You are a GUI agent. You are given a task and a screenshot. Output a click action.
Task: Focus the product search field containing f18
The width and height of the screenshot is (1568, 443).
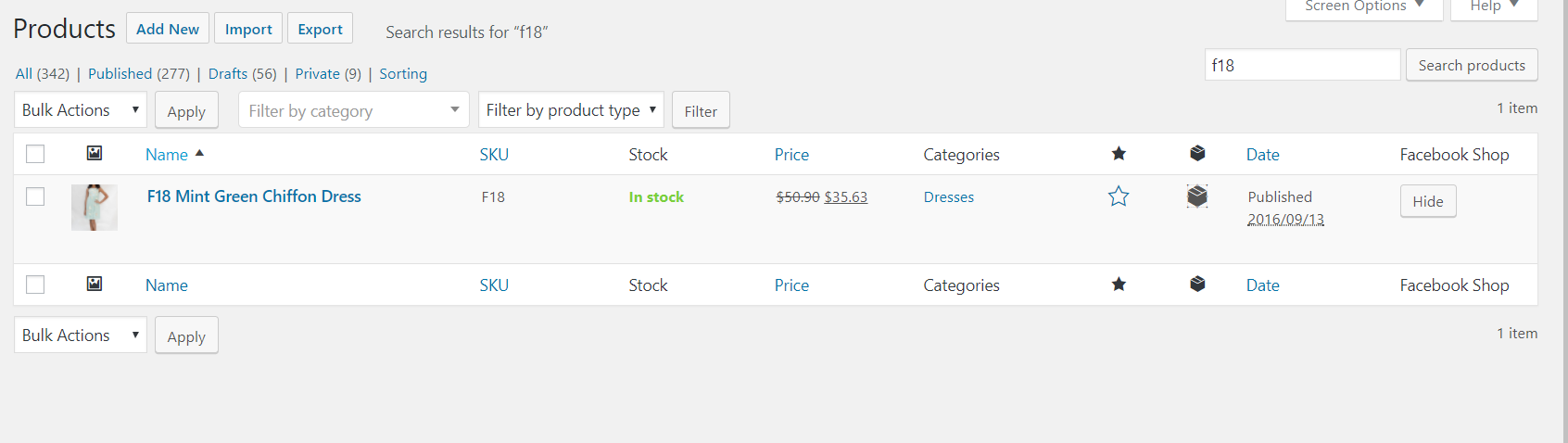1302,65
